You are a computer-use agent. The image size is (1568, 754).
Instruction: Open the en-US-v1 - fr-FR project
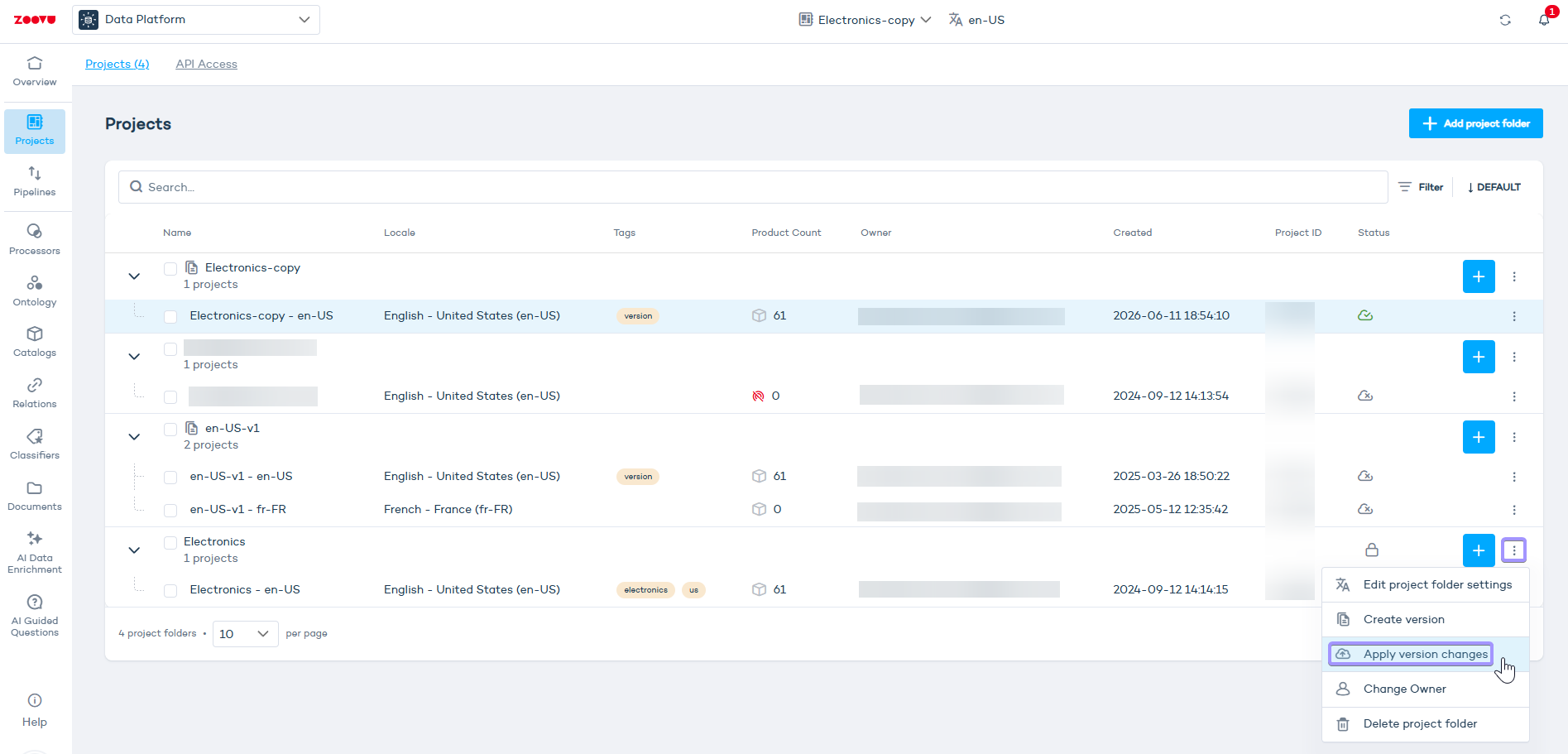(x=238, y=510)
